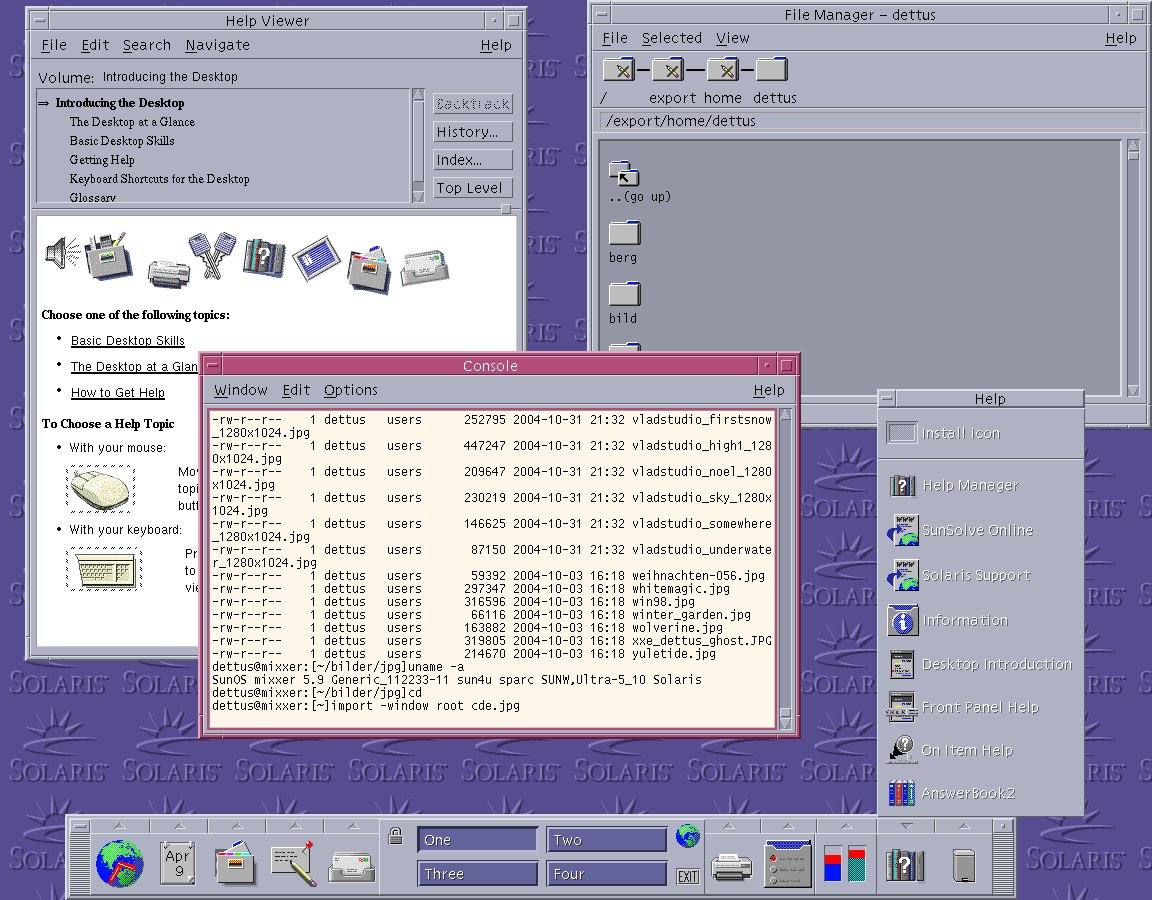Click the /export/home/dettus path field

point(871,120)
